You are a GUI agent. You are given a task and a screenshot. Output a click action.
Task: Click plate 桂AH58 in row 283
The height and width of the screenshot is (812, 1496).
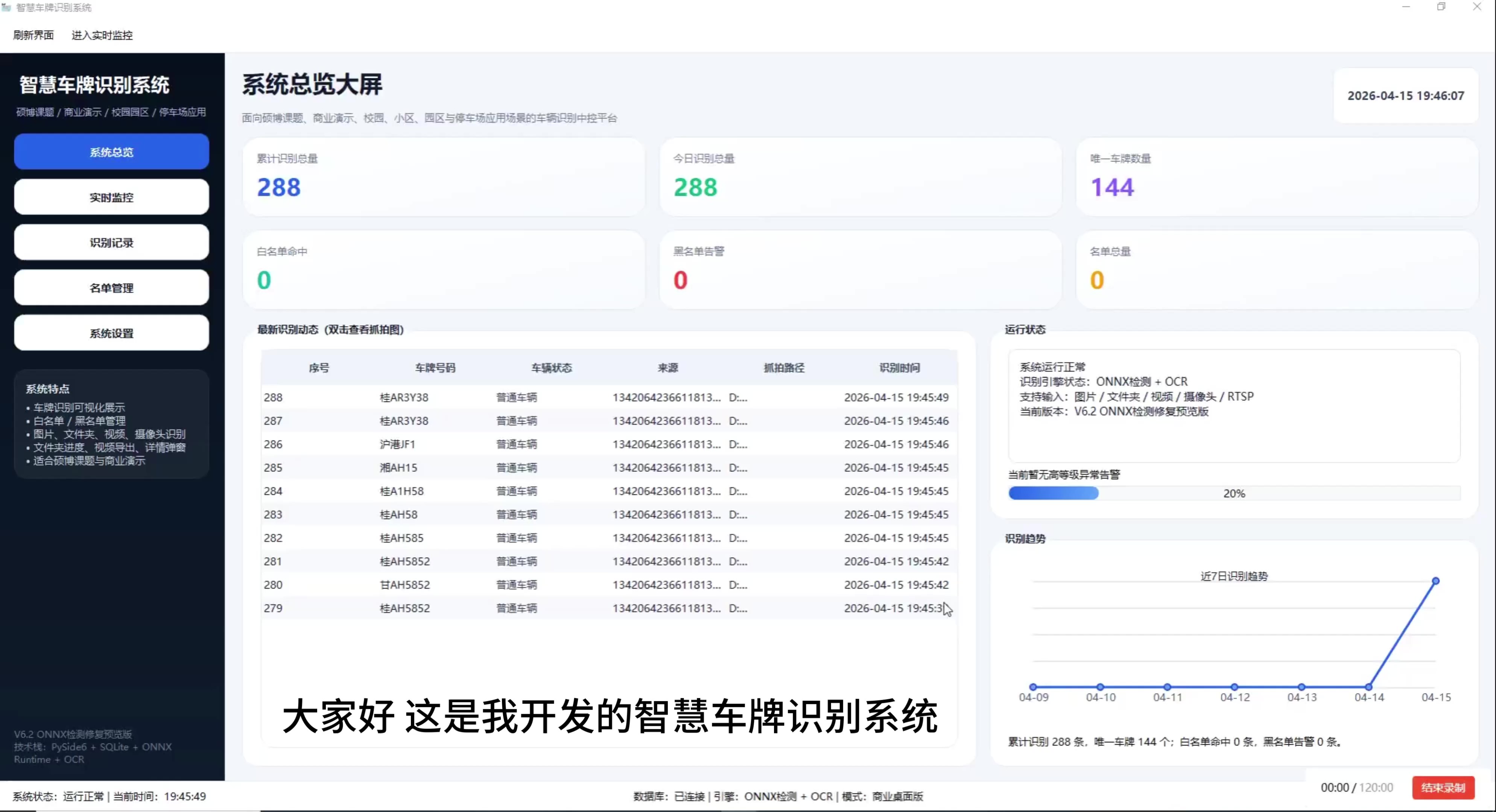pos(398,515)
